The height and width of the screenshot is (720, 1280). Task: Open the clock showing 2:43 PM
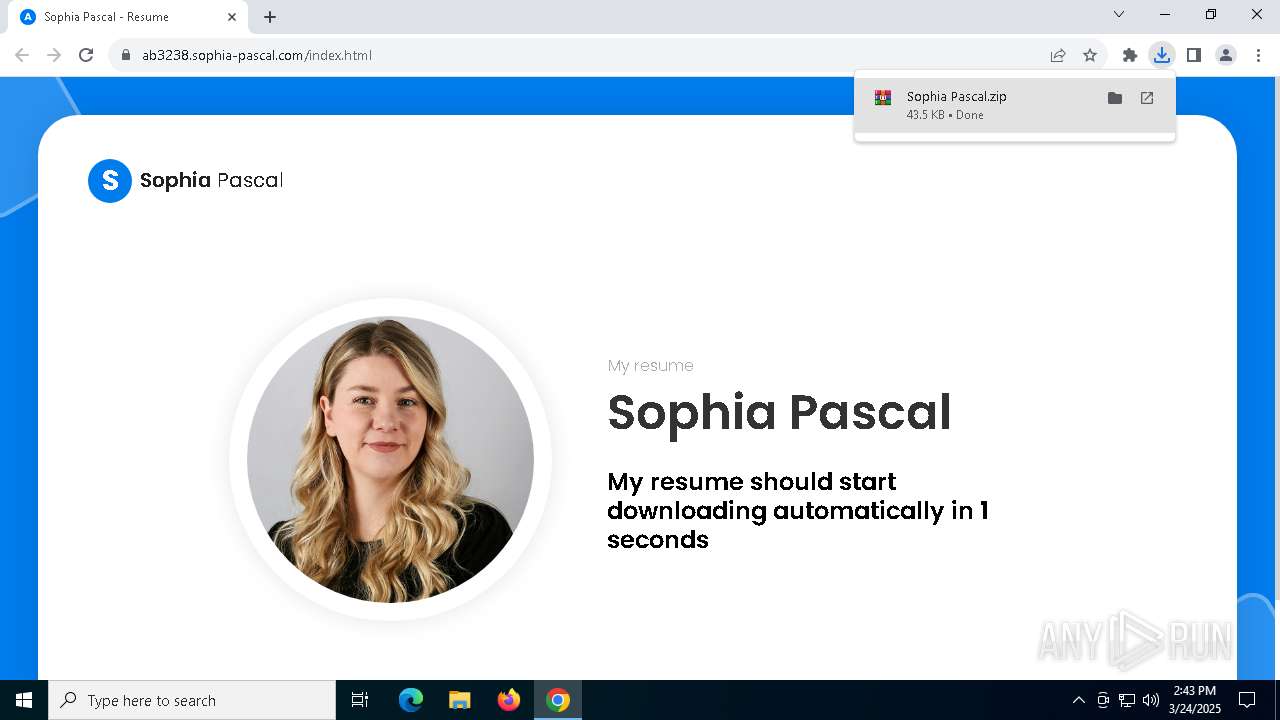(x=1195, y=700)
